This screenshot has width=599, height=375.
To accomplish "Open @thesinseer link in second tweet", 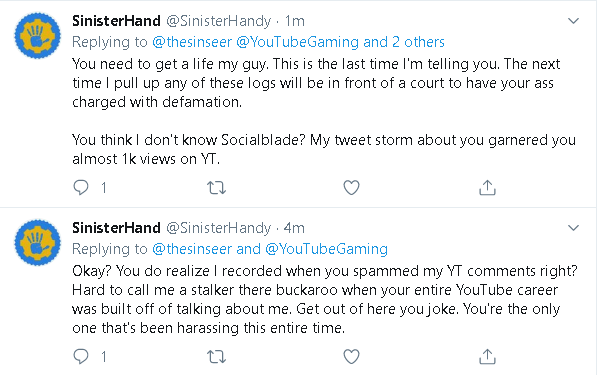I will click(x=192, y=249).
